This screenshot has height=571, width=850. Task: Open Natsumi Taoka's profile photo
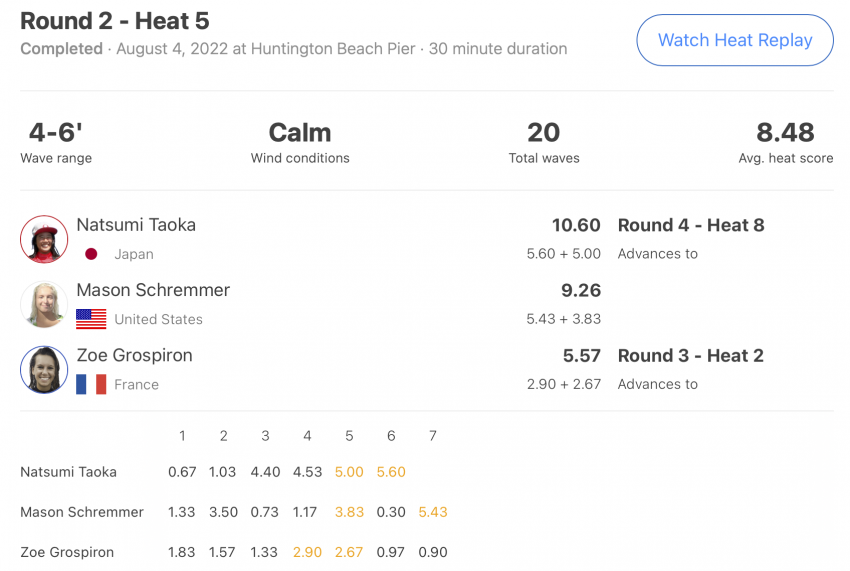tap(44, 239)
